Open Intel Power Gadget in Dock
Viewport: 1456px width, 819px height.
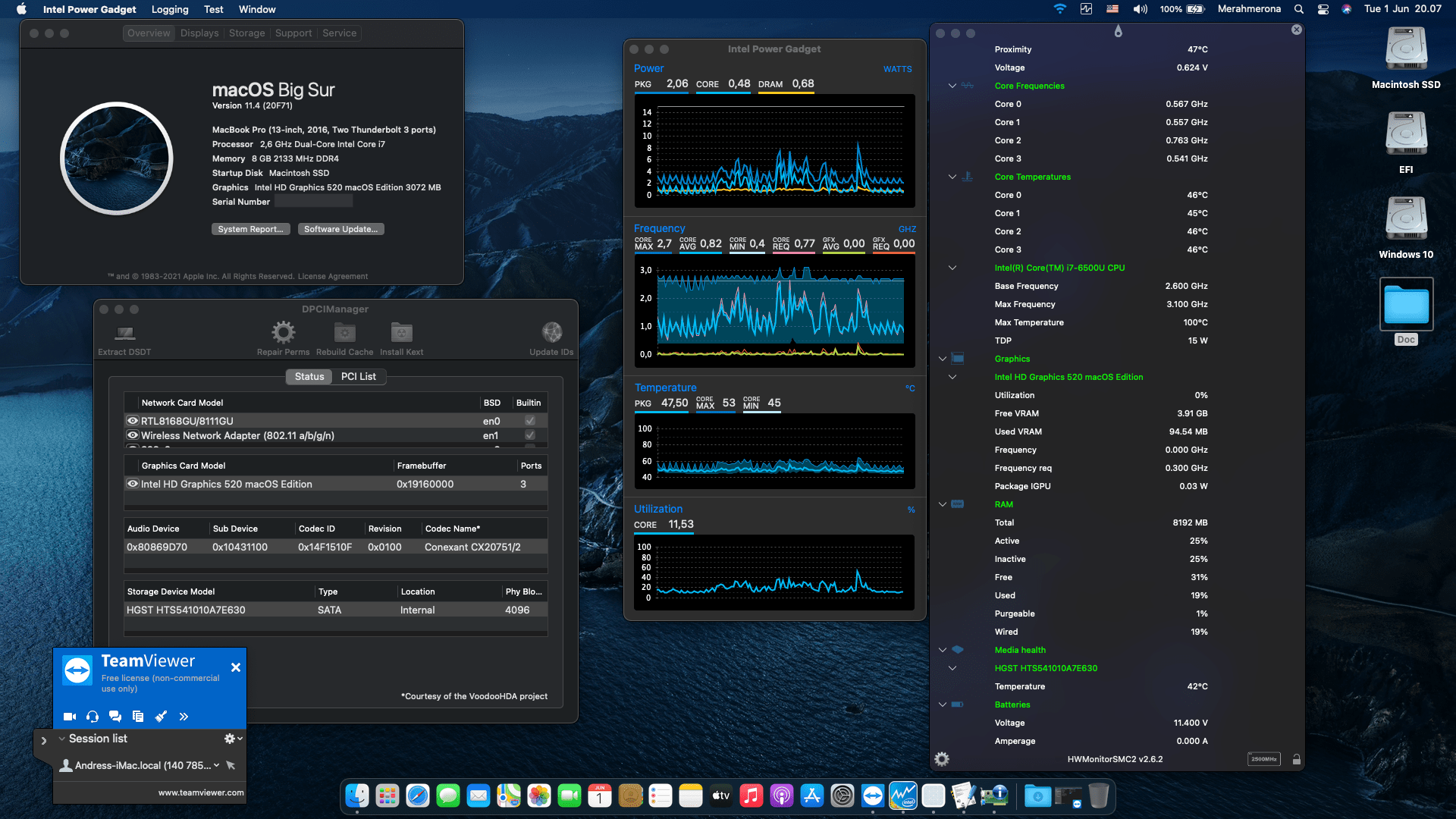tap(903, 795)
